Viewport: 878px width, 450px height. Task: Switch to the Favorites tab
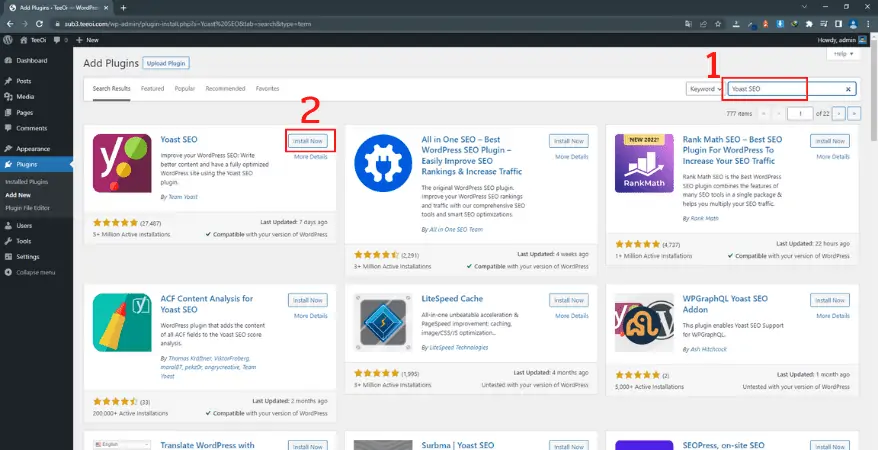coord(267,88)
